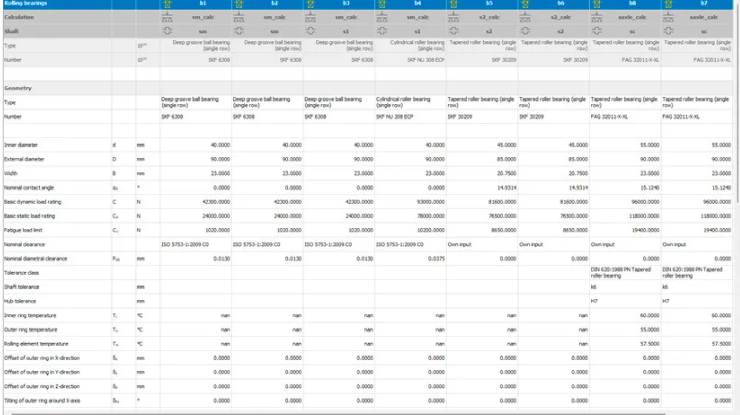Open tolerance class DIN 620:1988 cell for b8

625,271
